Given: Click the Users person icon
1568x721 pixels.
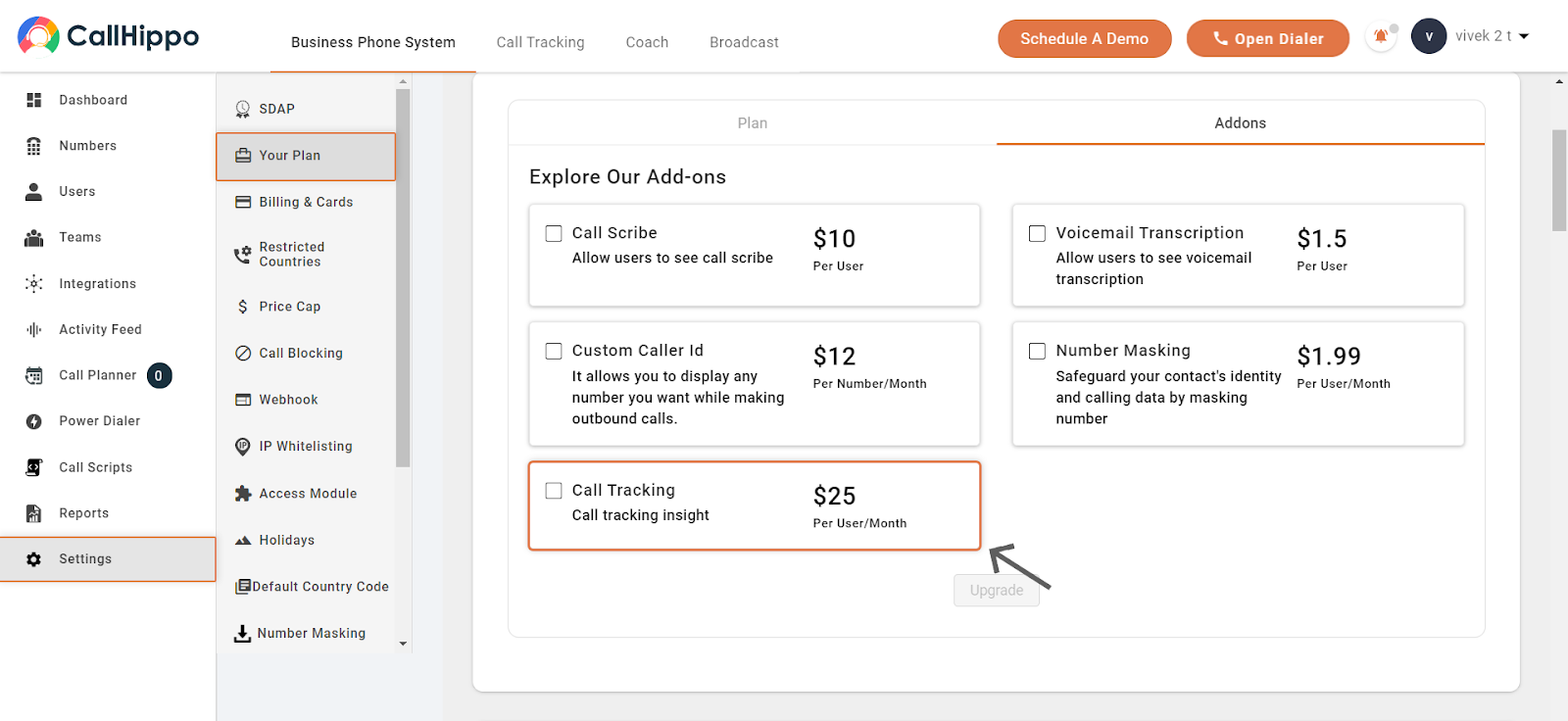Looking at the screenshot, I should coord(34,191).
